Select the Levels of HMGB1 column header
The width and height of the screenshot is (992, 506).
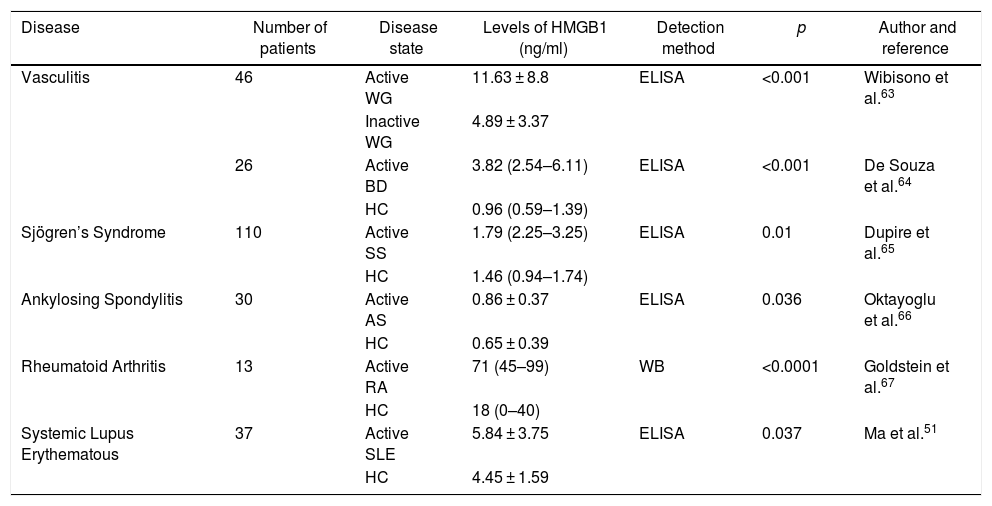coord(529,38)
